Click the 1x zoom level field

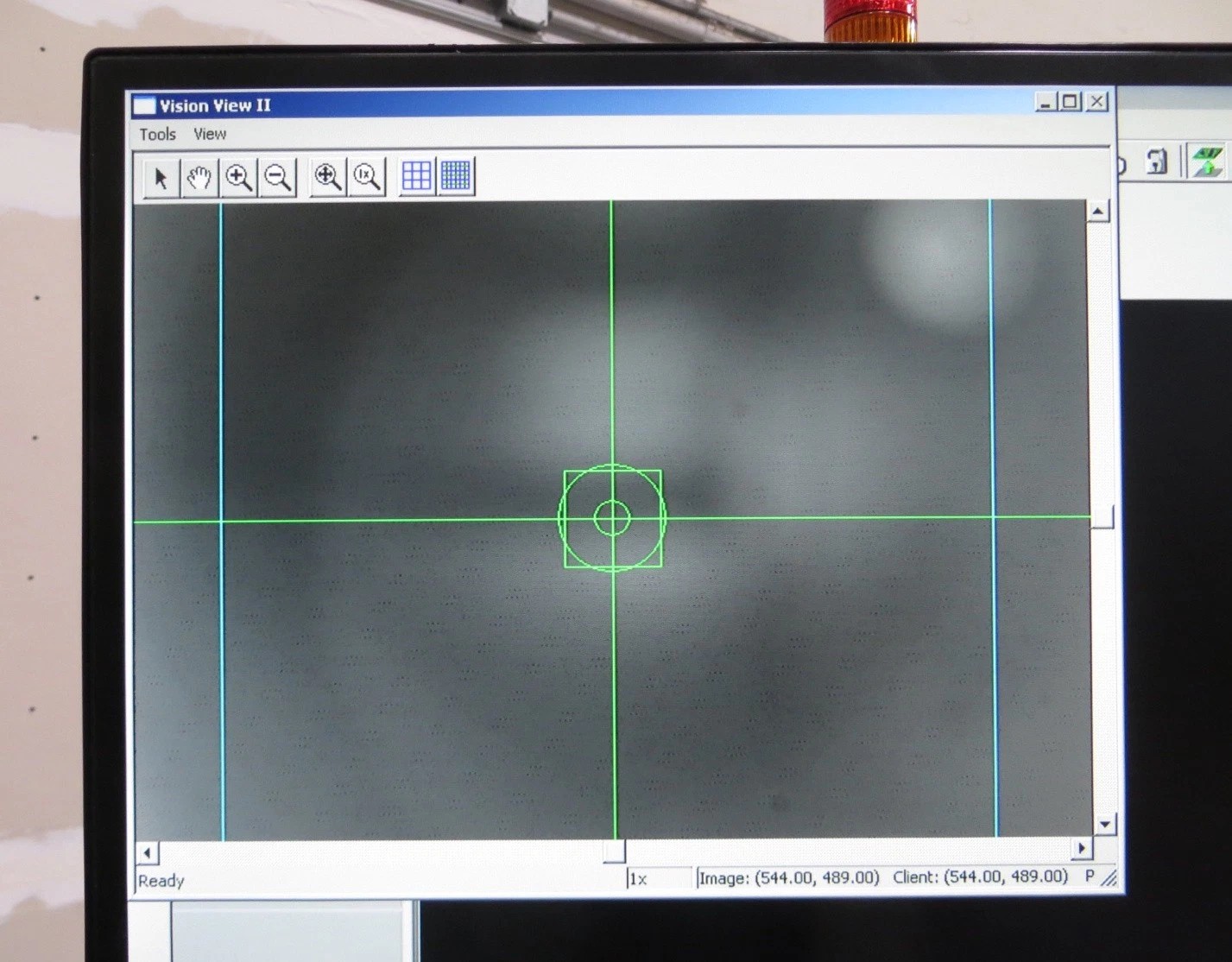click(658, 878)
